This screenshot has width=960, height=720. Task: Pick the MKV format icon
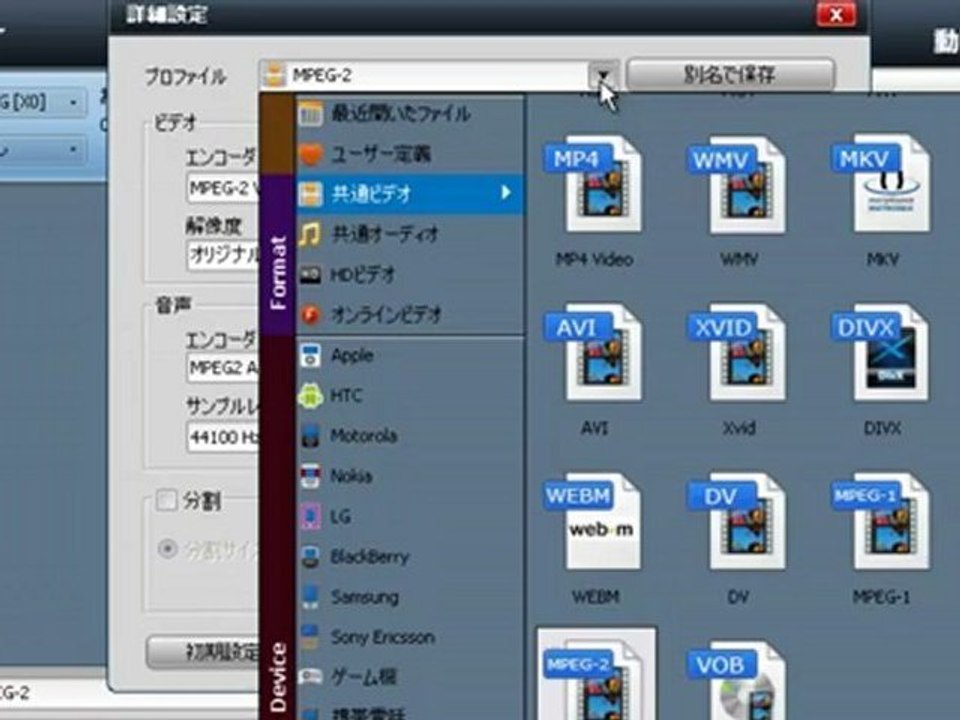coord(882,184)
